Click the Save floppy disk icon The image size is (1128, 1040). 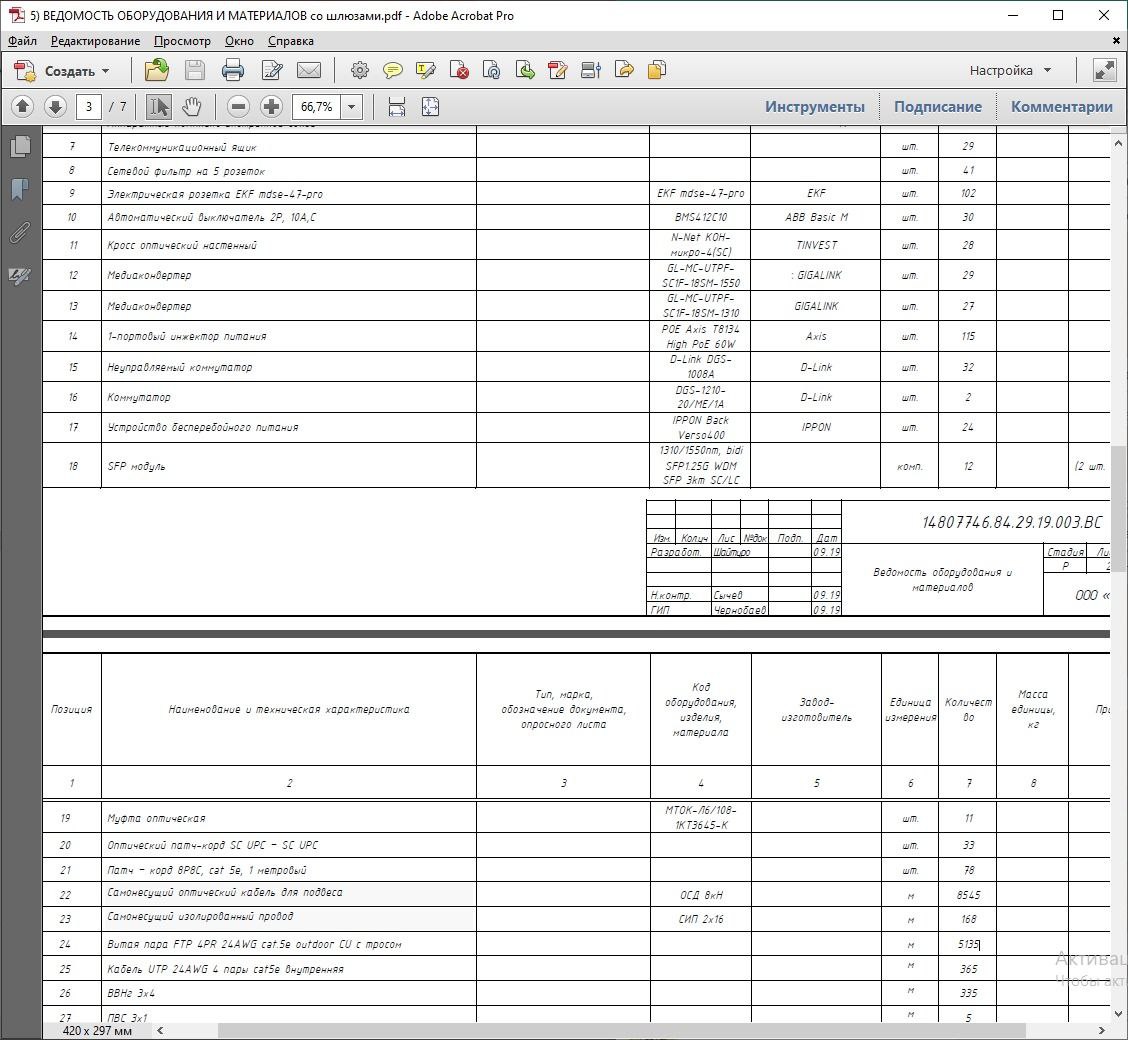(195, 70)
